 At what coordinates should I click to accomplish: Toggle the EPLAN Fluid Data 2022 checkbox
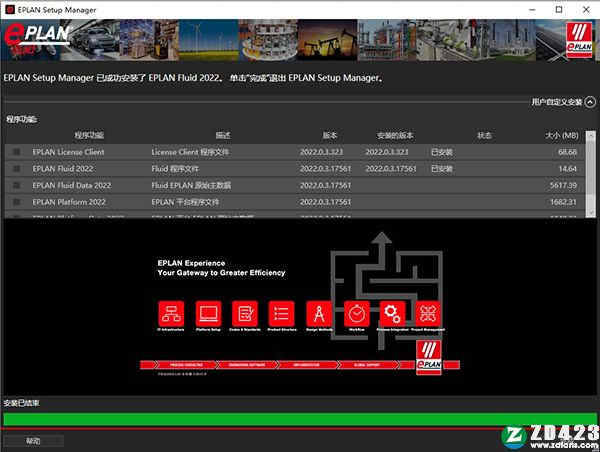point(16,185)
